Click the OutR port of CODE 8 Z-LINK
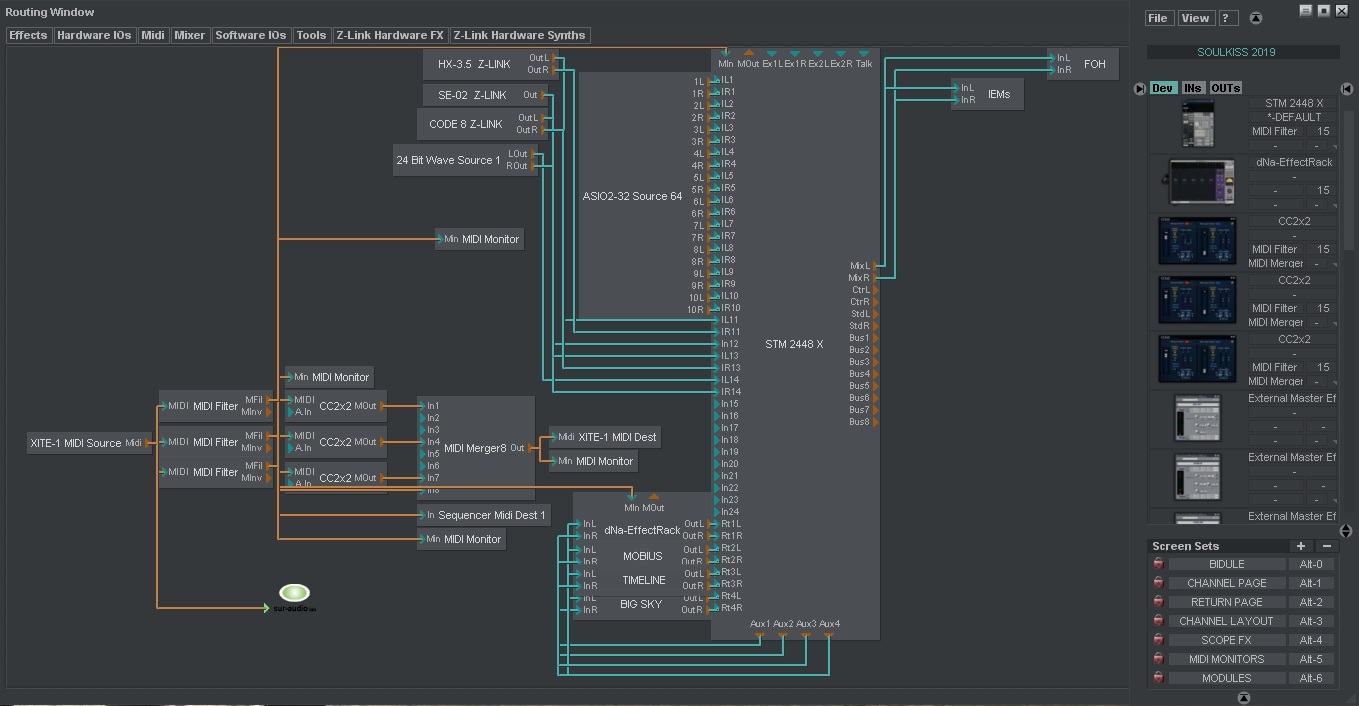 (543, 130)
